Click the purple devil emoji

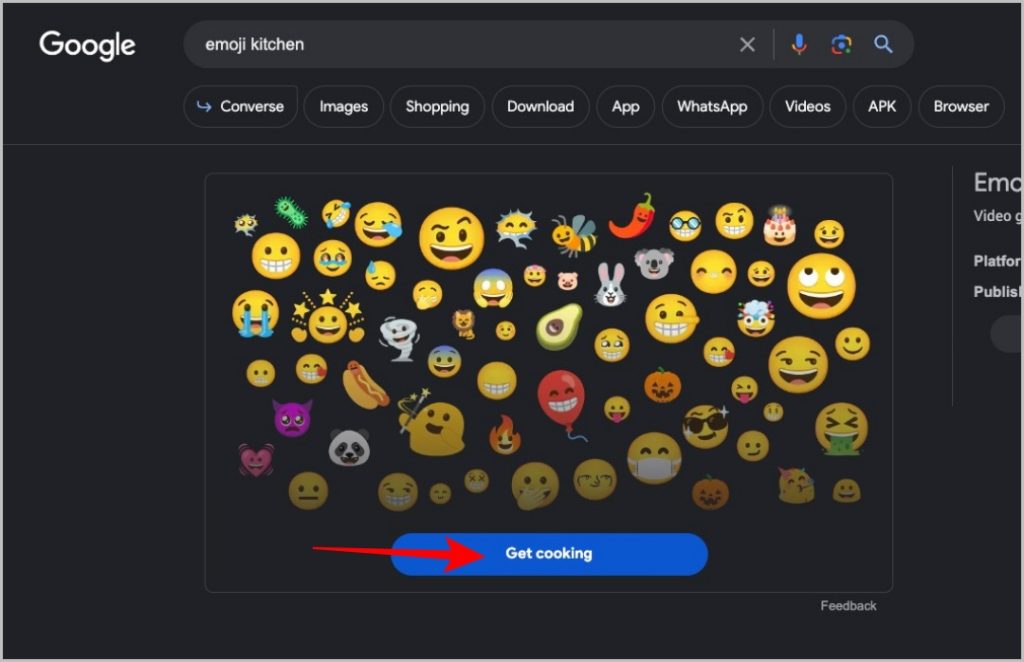pyautogui.click(x=292, y=417)
